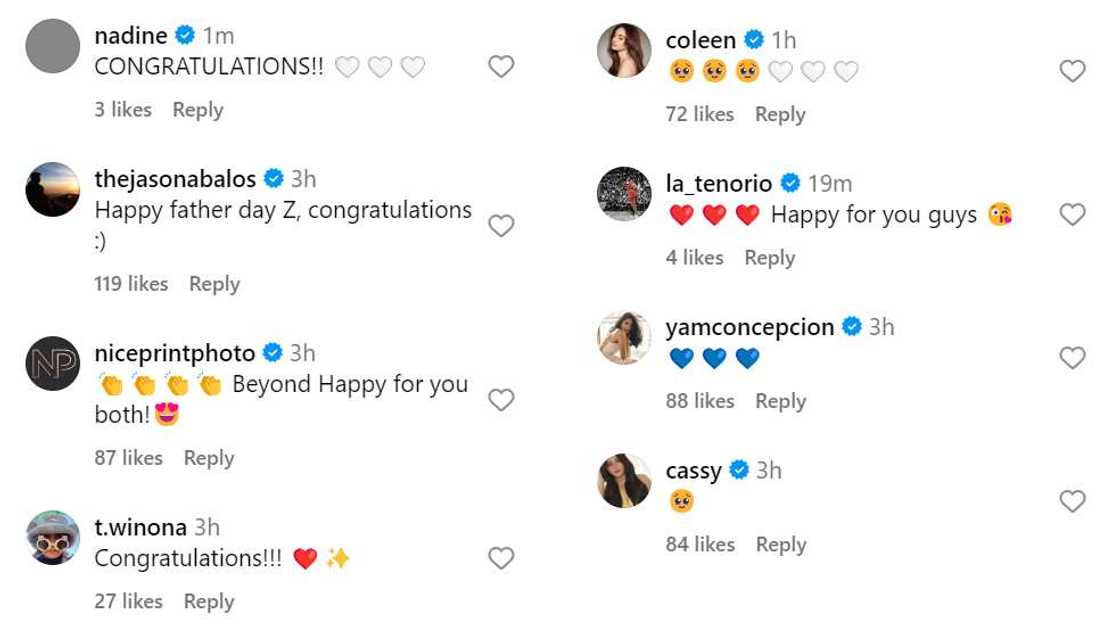
Task: Open niceprintphoto's NP profile picture
Action: pyautogui.click(x=52, y=363)
